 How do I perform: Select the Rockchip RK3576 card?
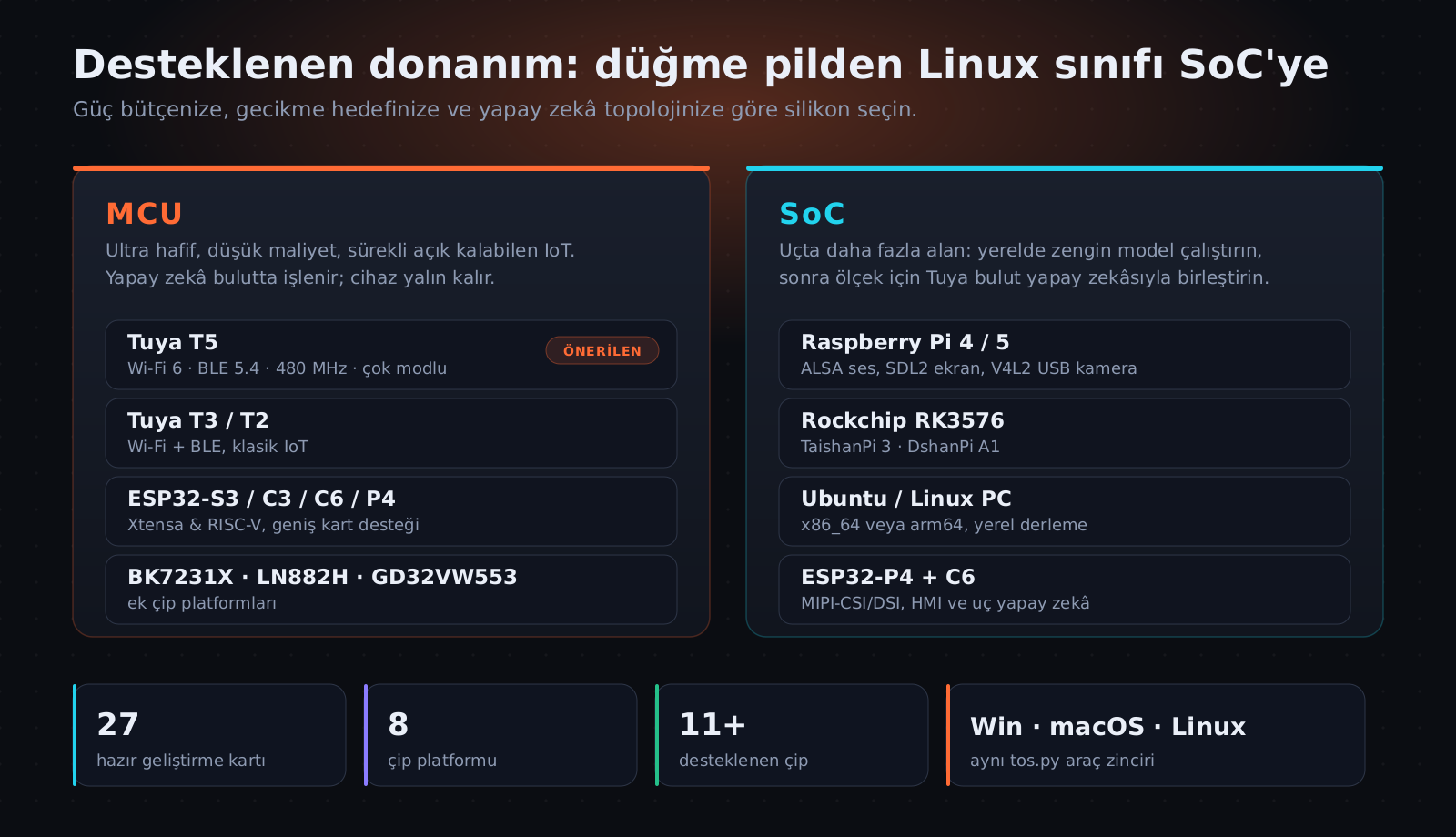(x=1065, y=433)
